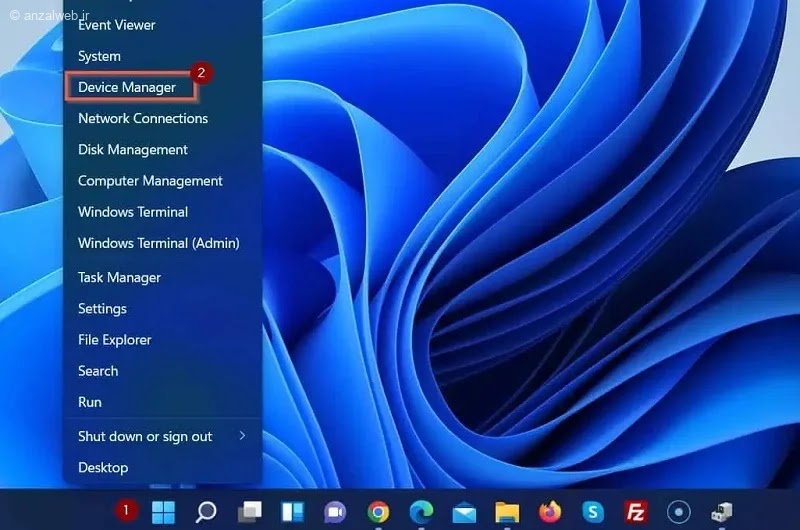
Task: Open Device Manager
Action: 127,87
